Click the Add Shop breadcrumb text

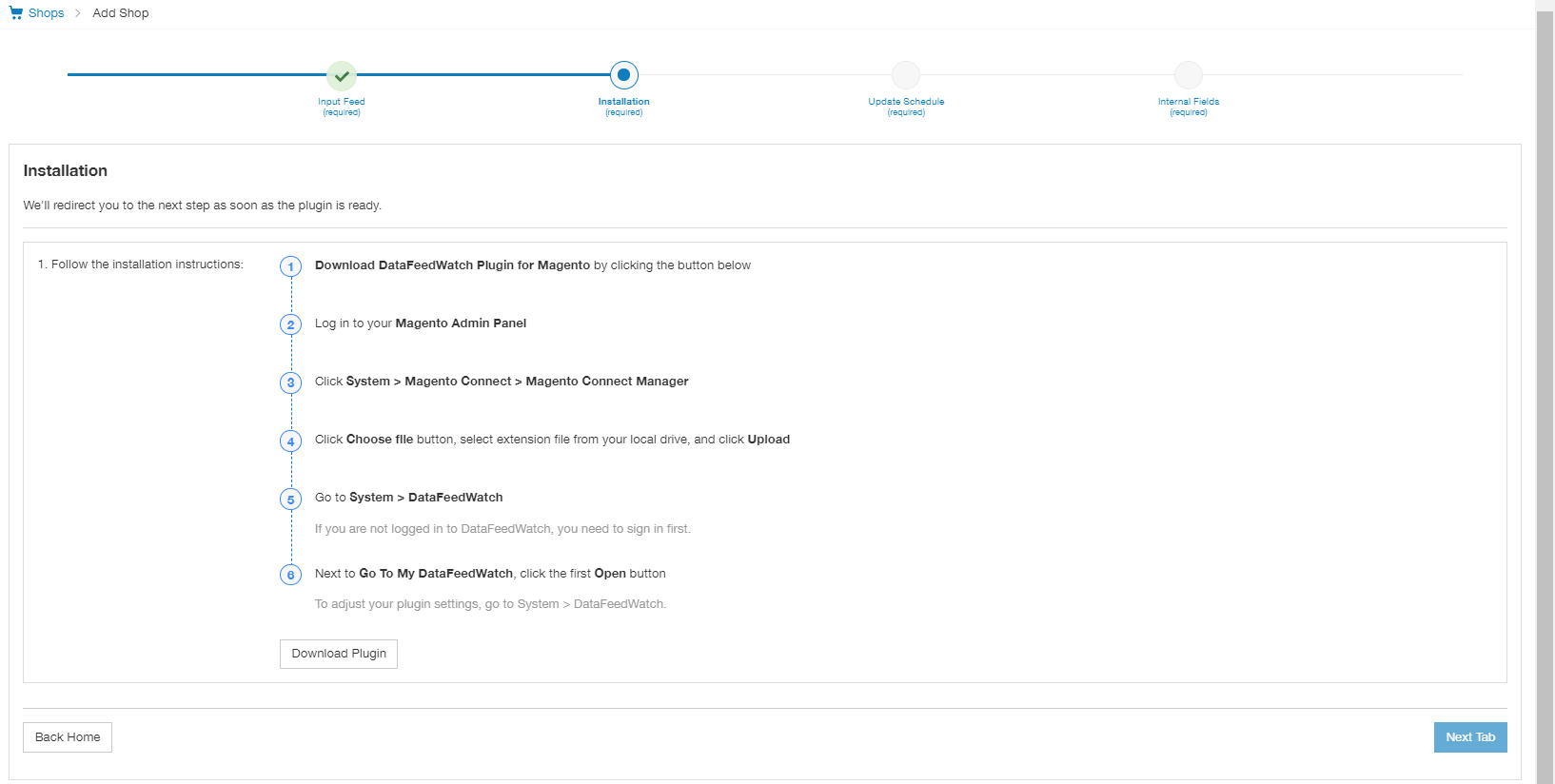(x=121, y=13)
